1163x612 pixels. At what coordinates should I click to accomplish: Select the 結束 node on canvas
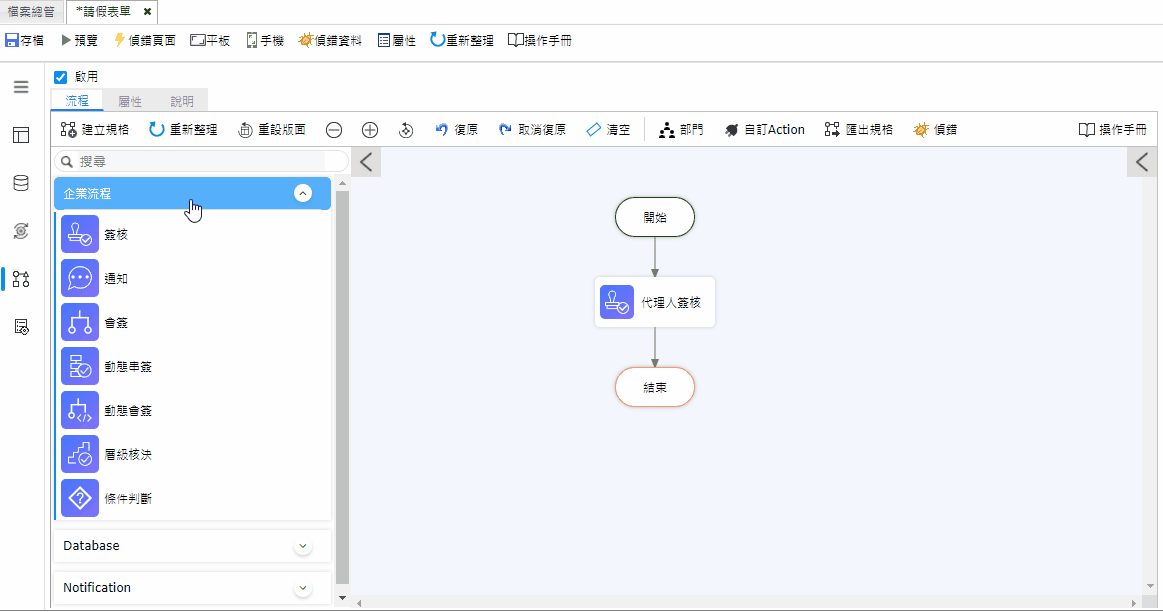tap(655, 387)
